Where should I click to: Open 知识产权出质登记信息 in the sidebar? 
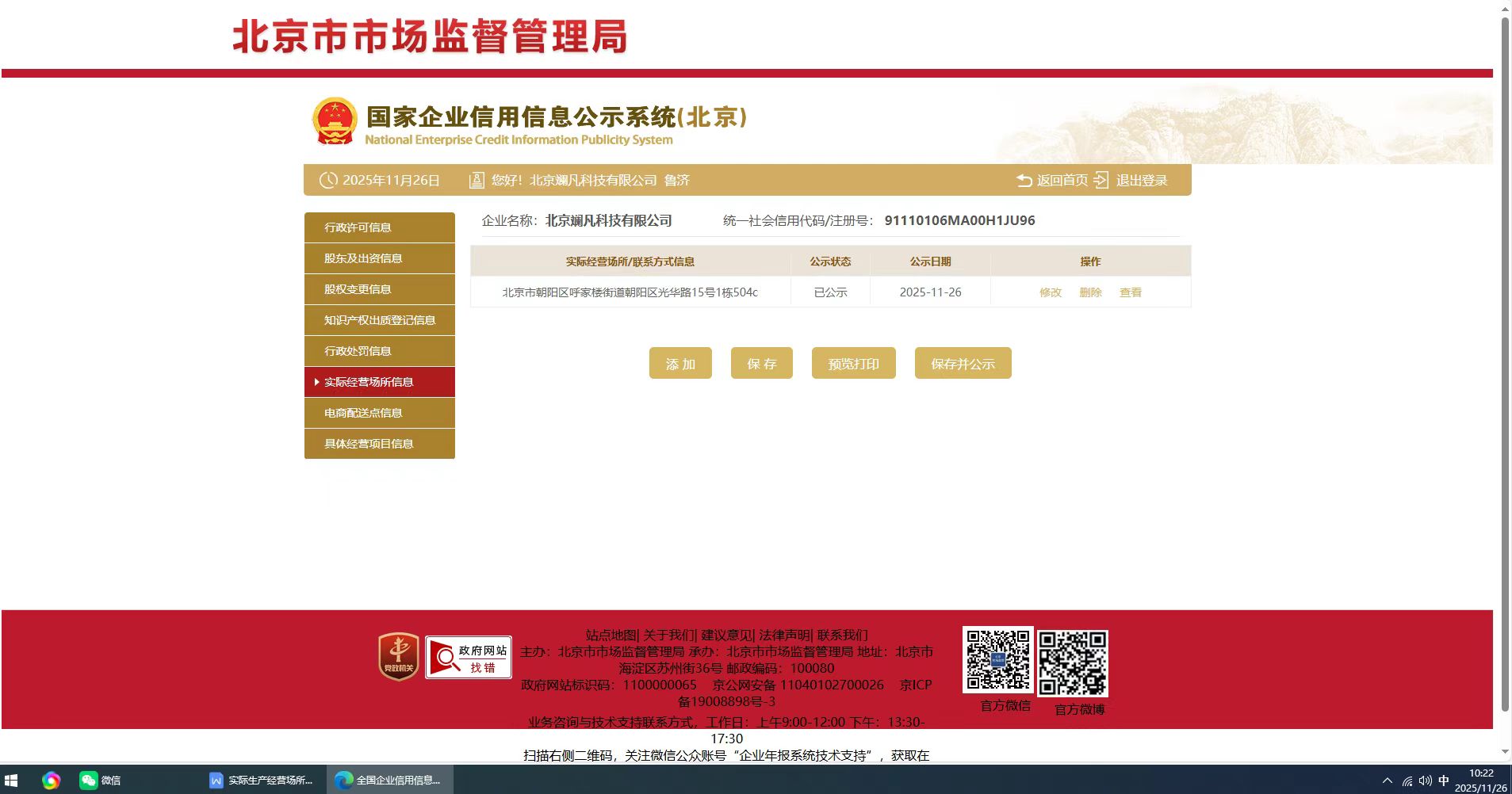click(x=380, y=320)
